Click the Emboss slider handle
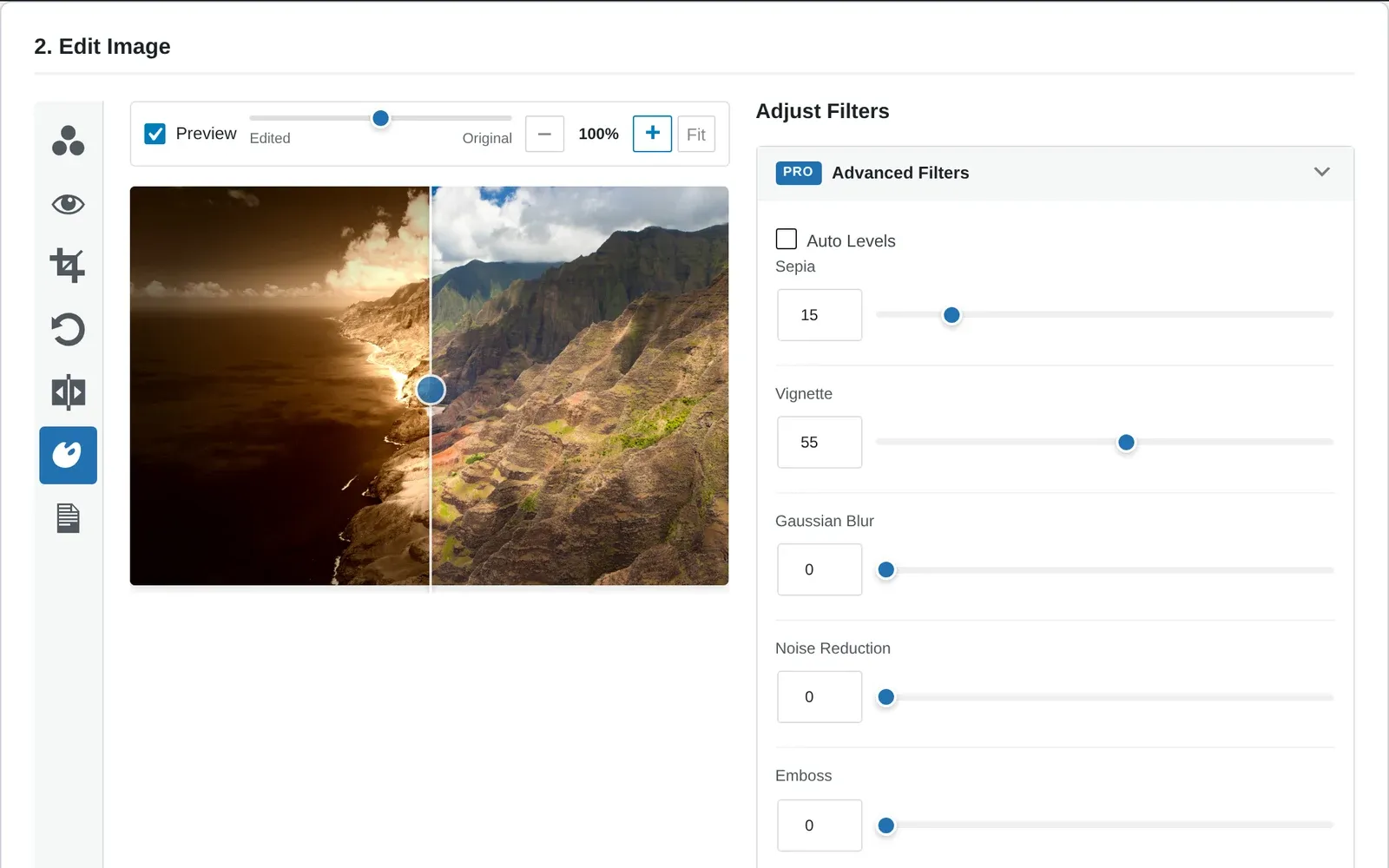Screen dimensions: 1389x868 pos(885,825)
